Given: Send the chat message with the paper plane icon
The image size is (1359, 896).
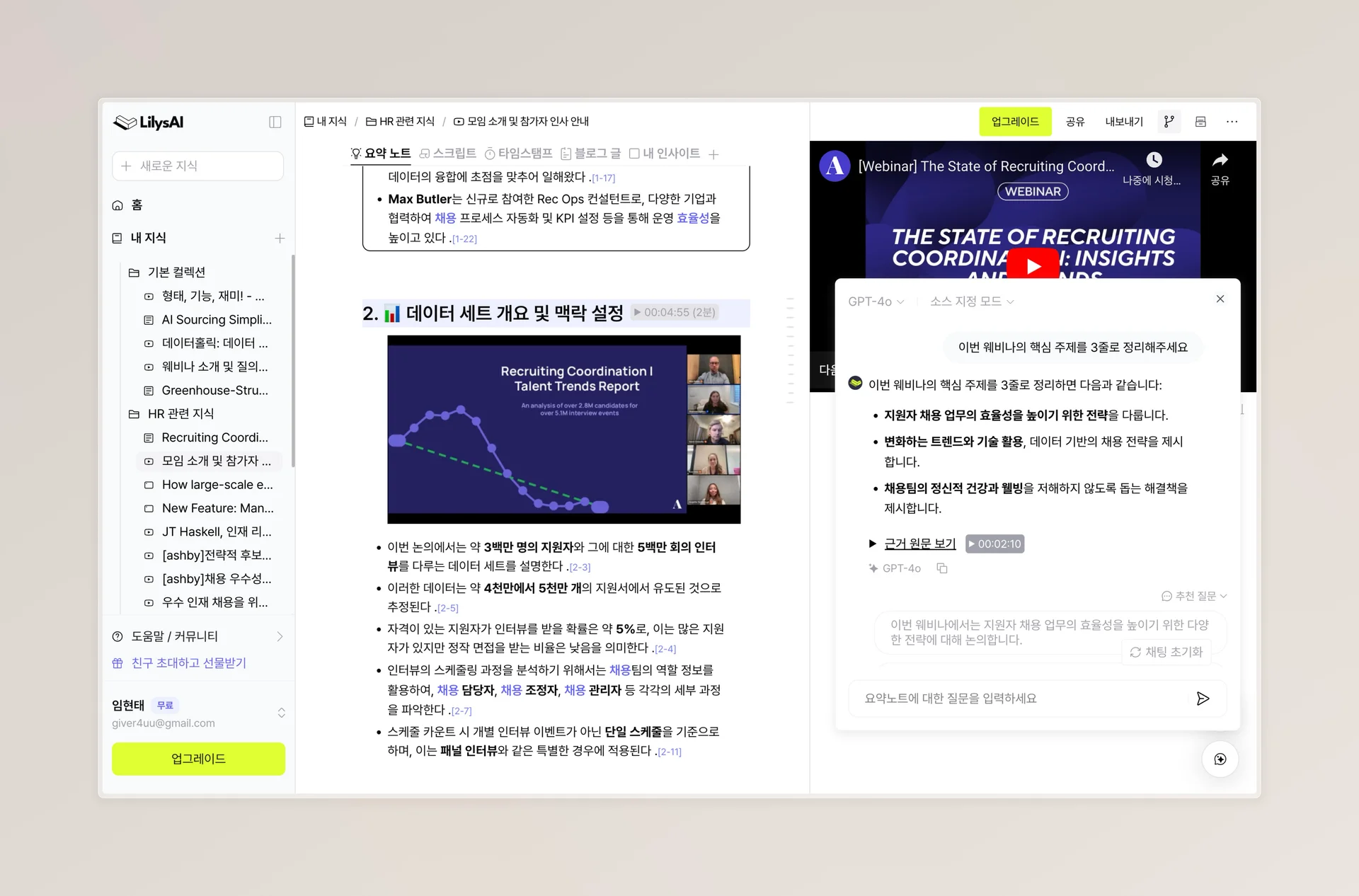Looking at the screenshot, I should tap(1203, 699).
